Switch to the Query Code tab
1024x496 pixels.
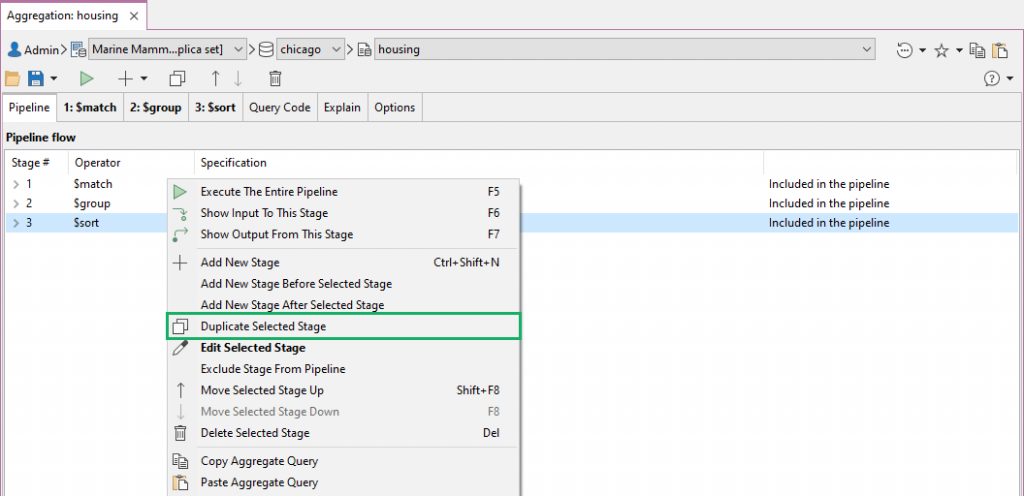279,107
